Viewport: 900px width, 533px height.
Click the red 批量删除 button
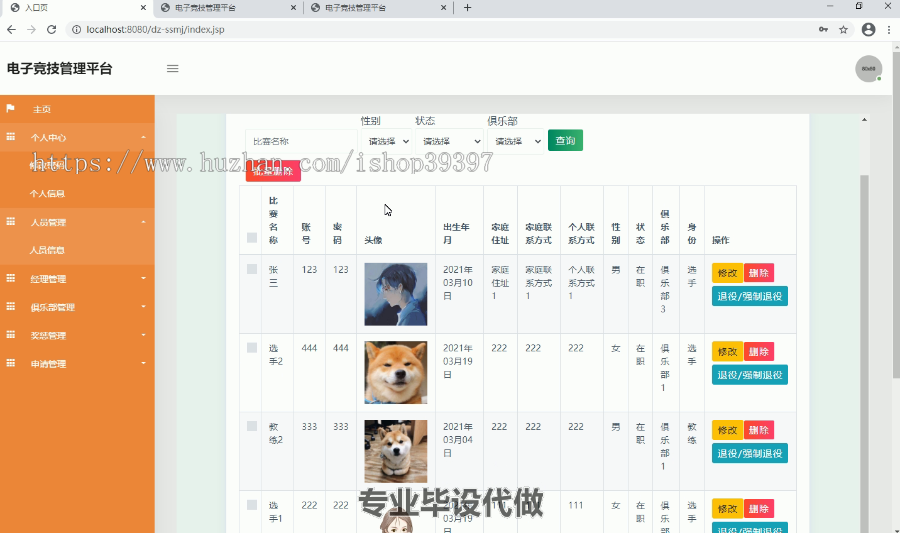[x=273, y=171]
